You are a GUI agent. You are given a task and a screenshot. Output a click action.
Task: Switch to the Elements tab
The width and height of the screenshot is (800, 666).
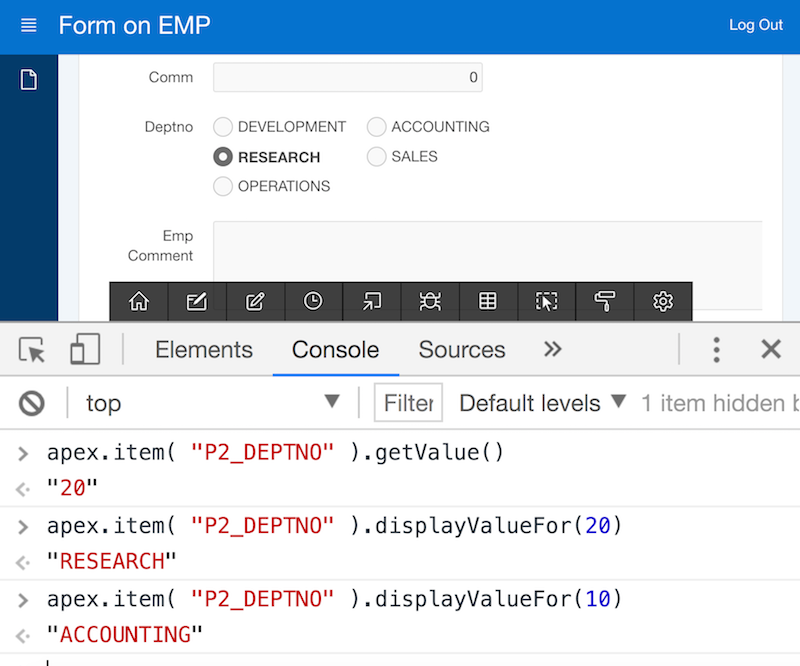point(204,350)
